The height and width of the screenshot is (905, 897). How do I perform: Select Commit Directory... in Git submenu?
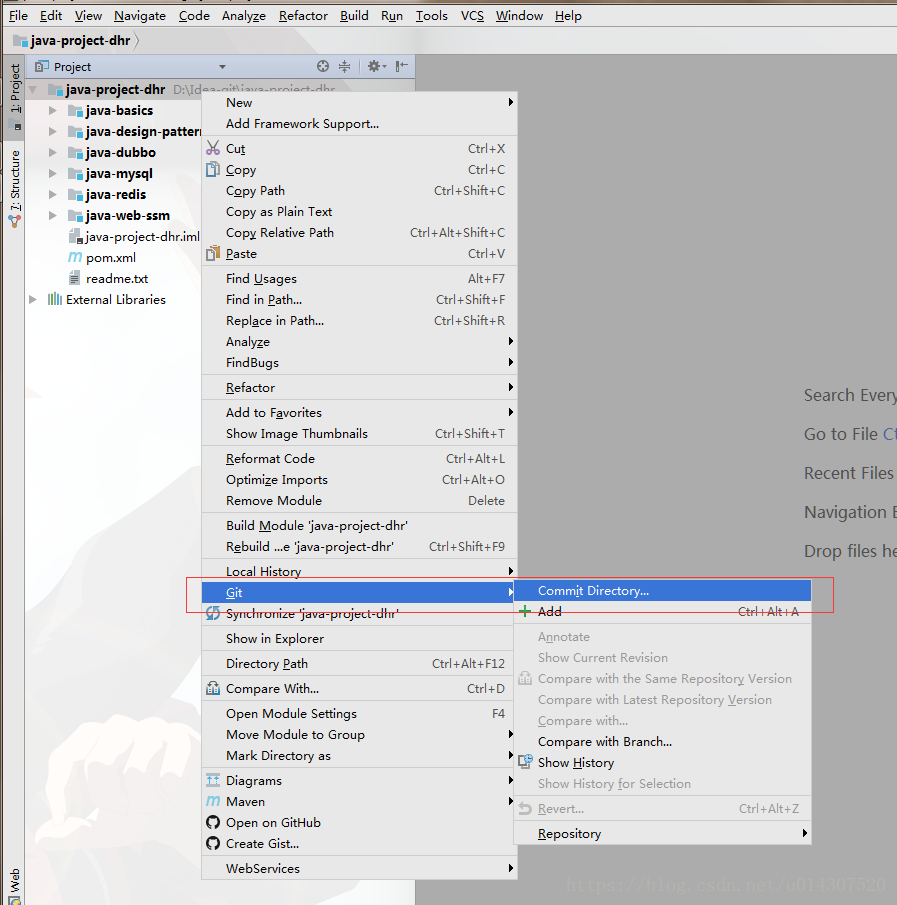pyautogui.click(x=662, y=590)
